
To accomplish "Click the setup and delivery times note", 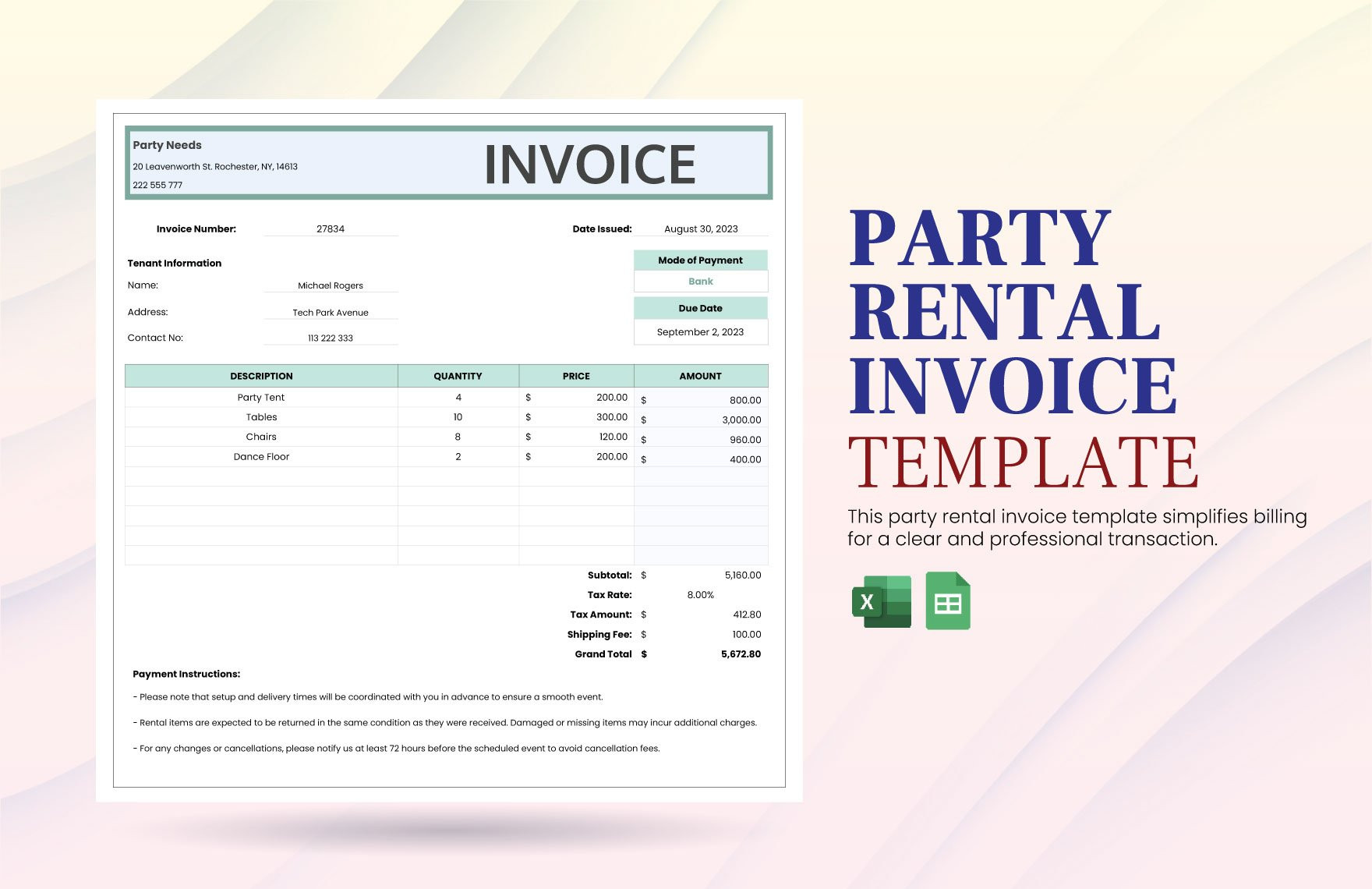I will click(368, 697).
